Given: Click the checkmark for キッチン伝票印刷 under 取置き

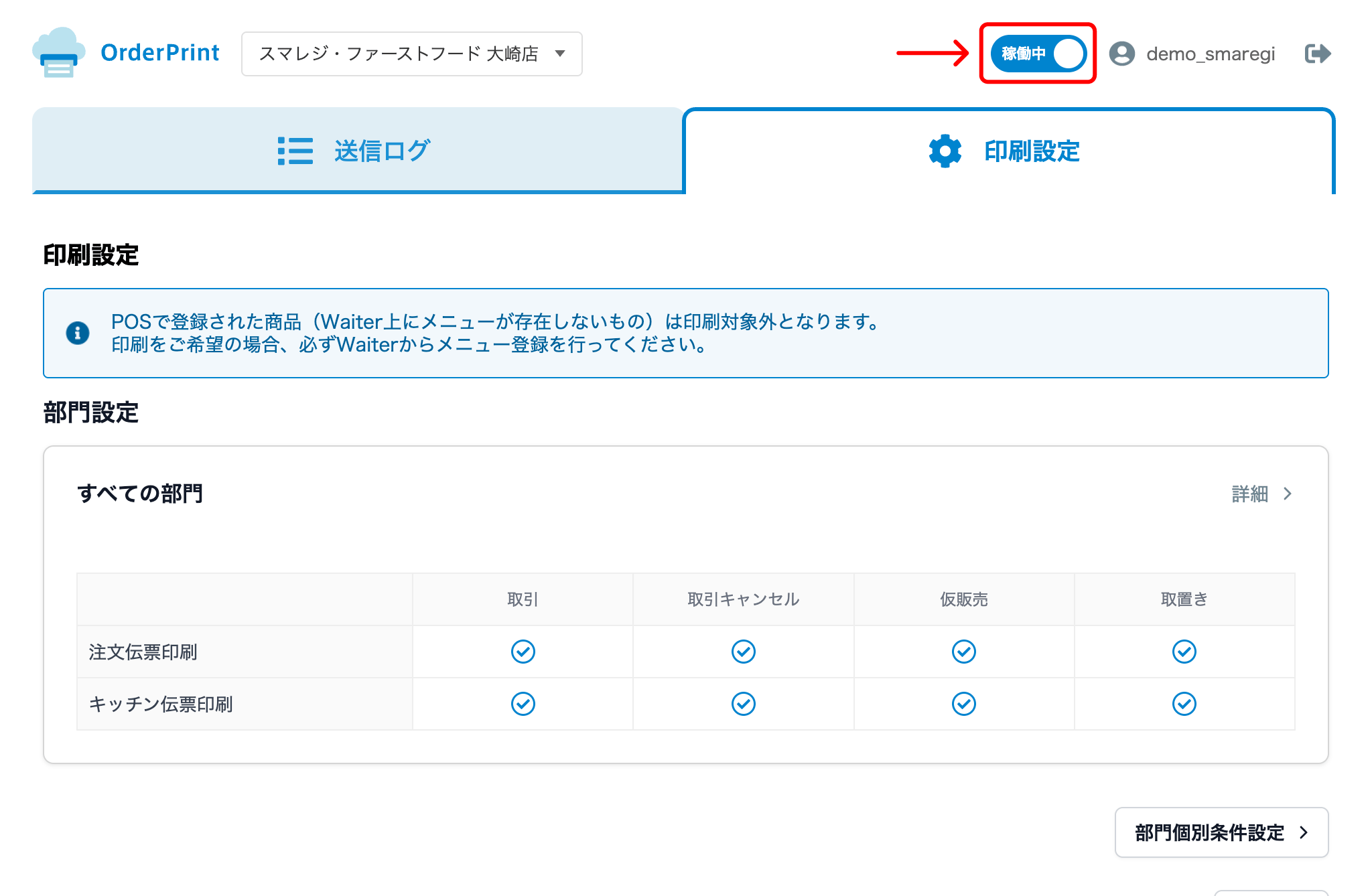Looking at the screenshot, I should (x=1184, y=704).
